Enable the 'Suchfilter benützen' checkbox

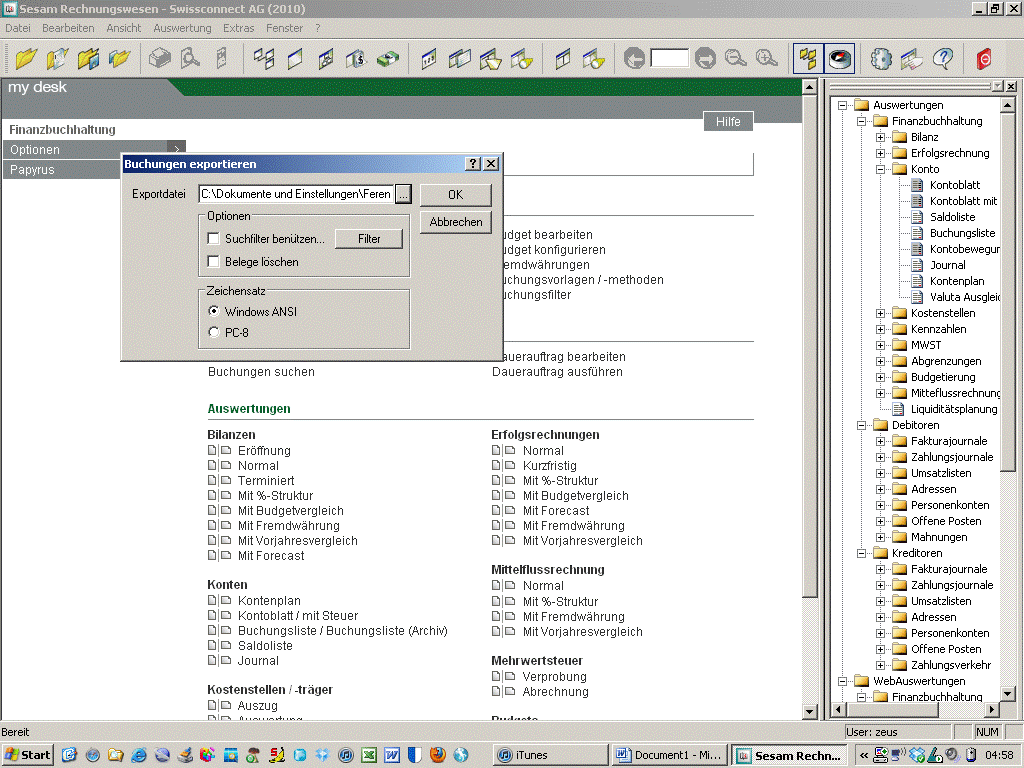(x=213, y=239)
